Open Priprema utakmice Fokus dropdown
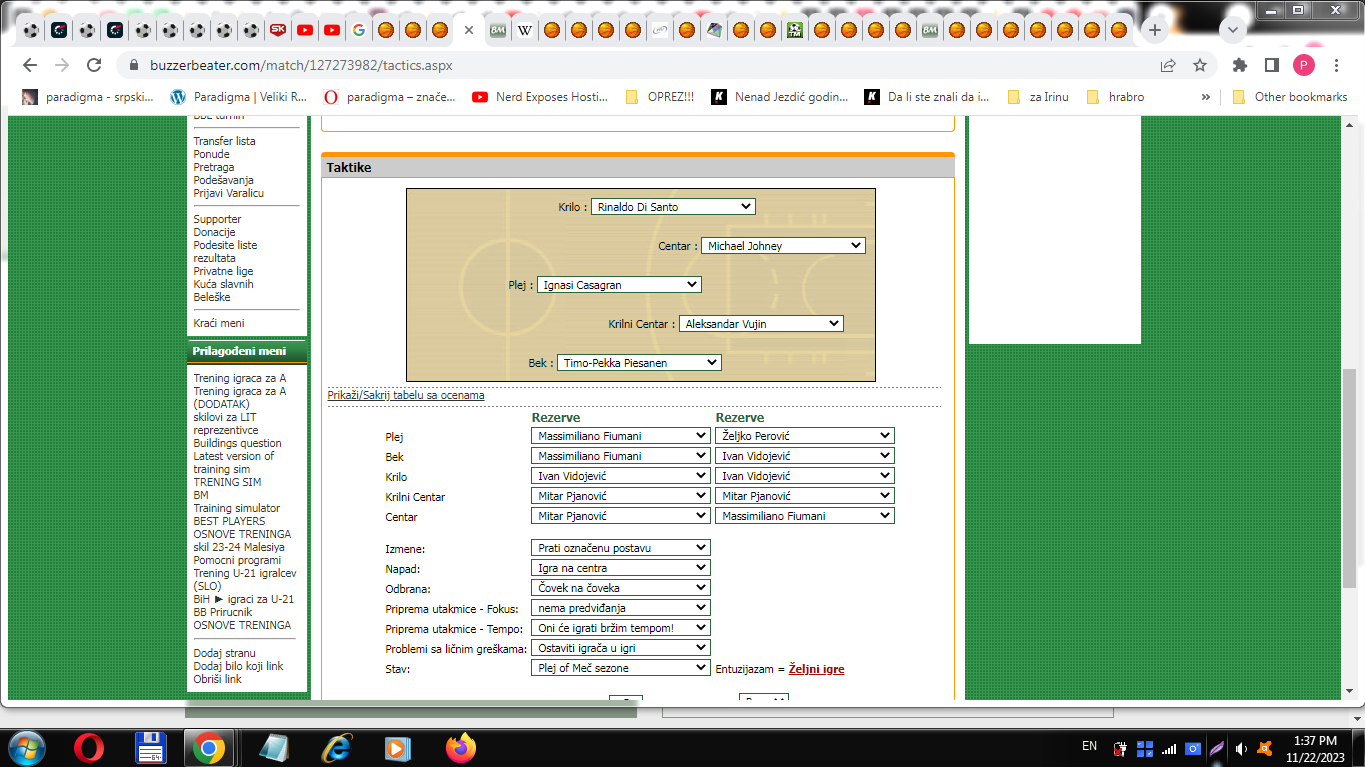This screenshot has height=767, width=1365. pyautogui.click(x=621, y=608)
